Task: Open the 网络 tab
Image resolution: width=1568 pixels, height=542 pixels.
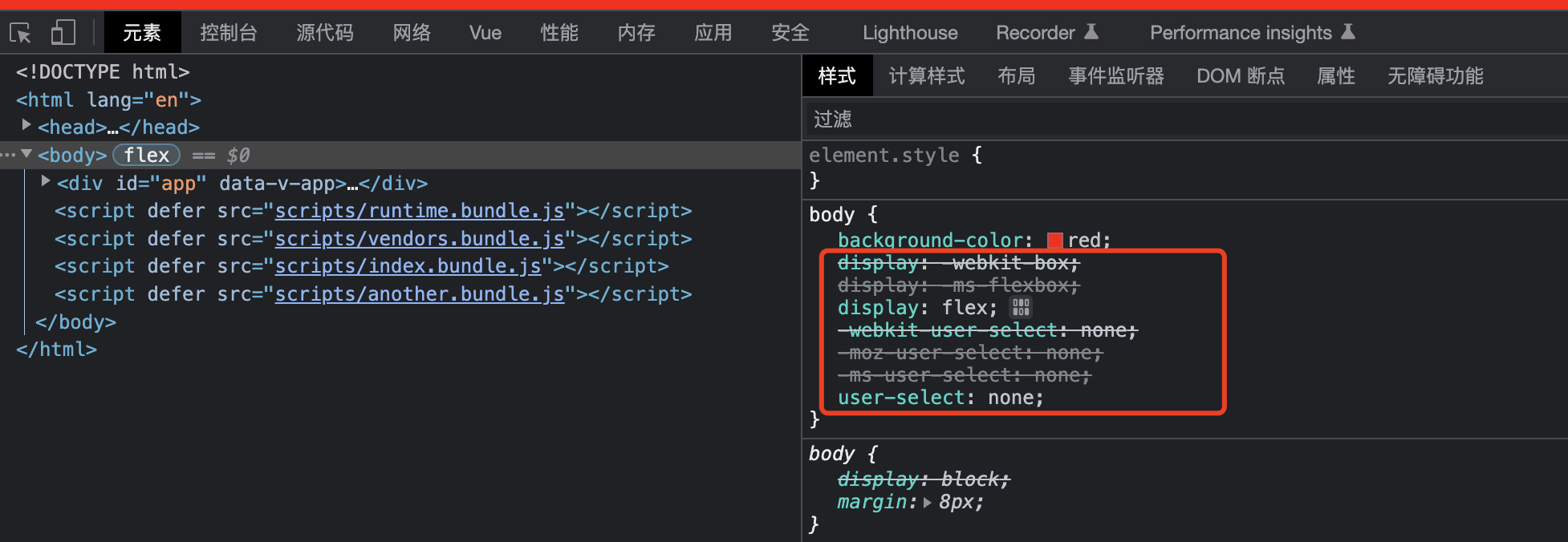Action: pos(412,33)
